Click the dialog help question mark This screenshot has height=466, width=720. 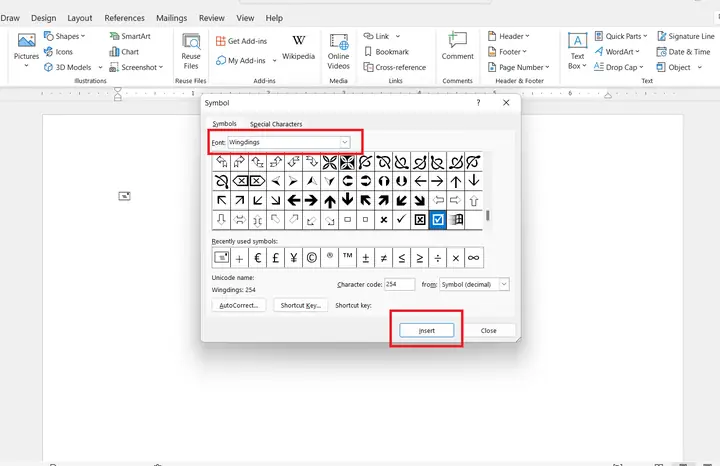[x=478, y=103]
